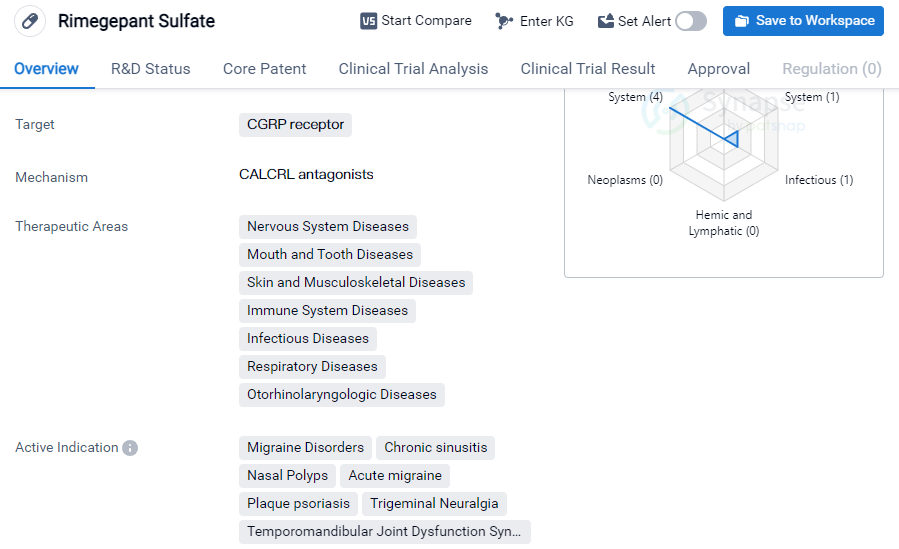Click the folder icon in Save to Workspace
The width and height of the screenshot is (899, 549).
click(x=742, y=21)
